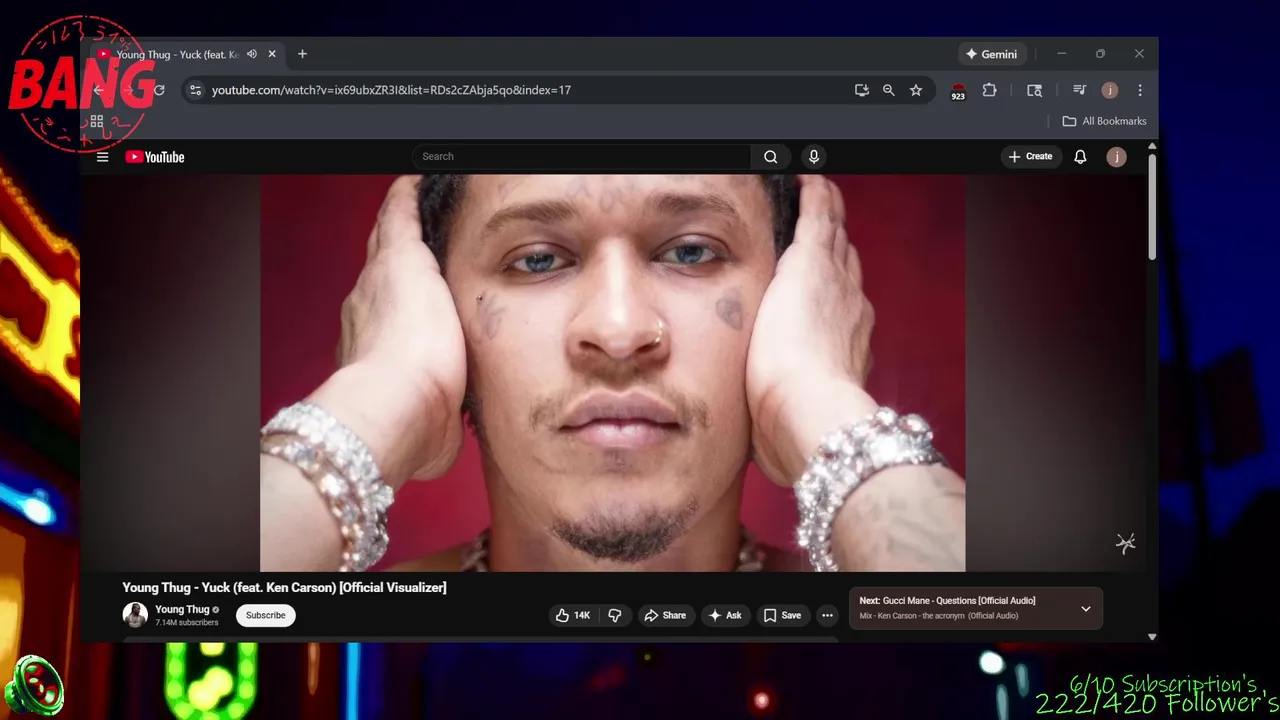
Task: Bookmark this page with the star icon
Action: [x=915, y=90]
